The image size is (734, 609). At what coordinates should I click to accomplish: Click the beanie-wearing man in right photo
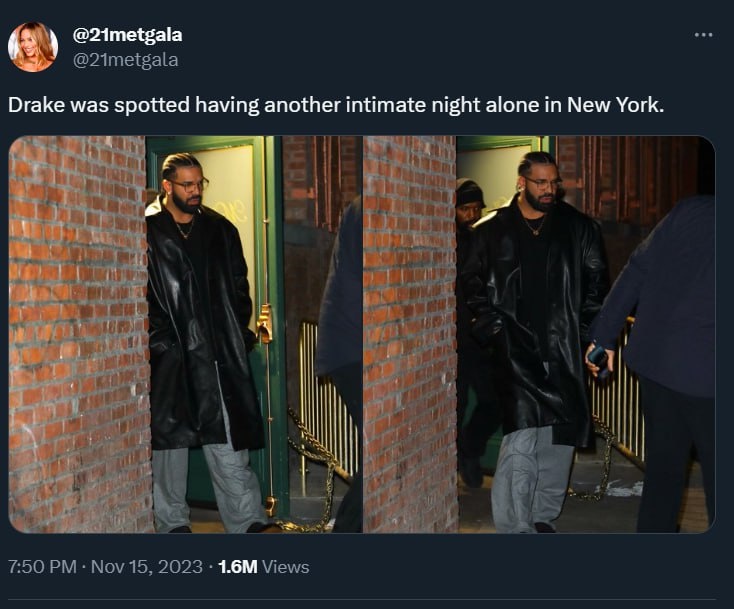coord(468,206)
